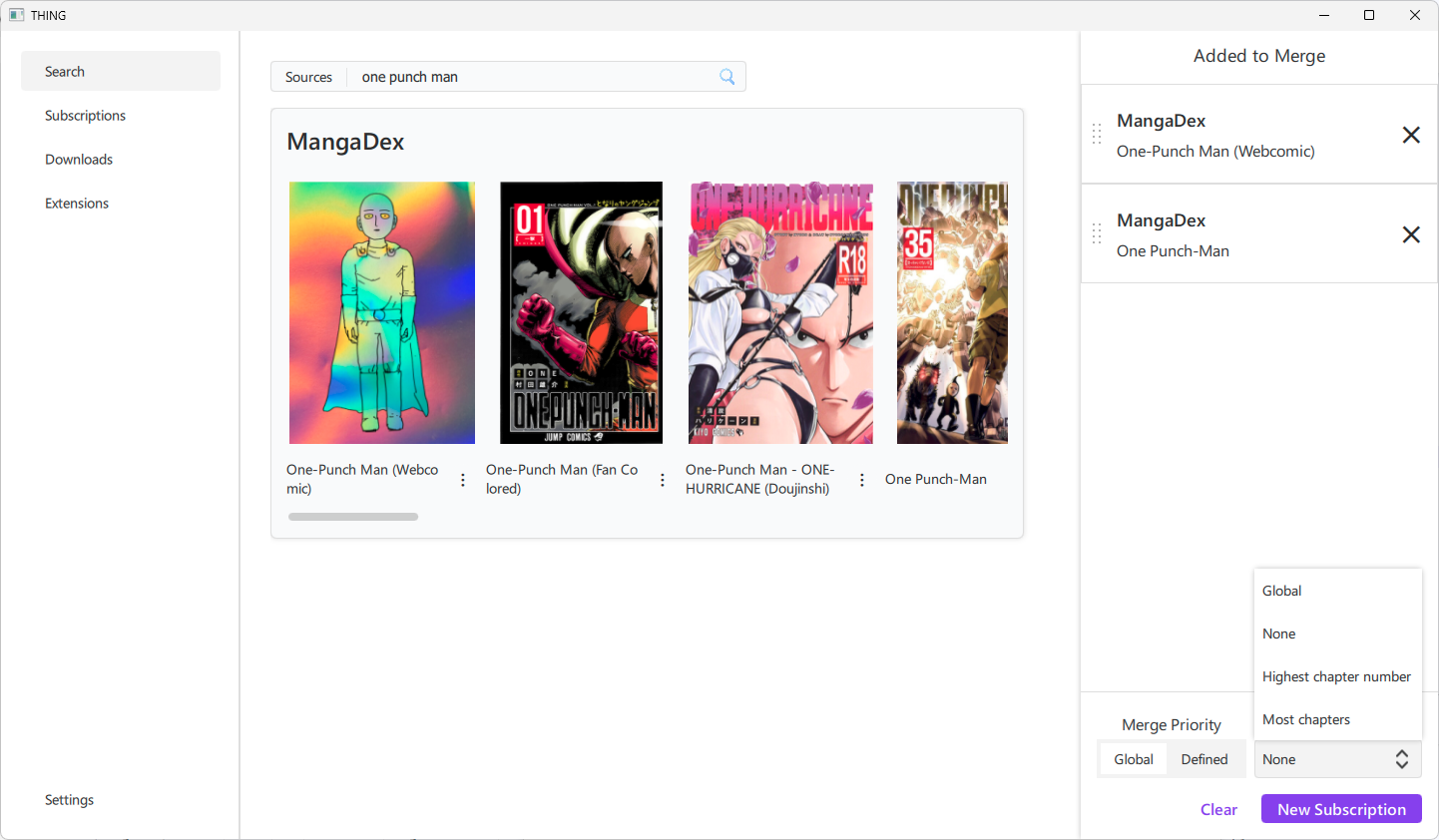
Task: Maximize the THING window
Action: tap(1369, 15)
